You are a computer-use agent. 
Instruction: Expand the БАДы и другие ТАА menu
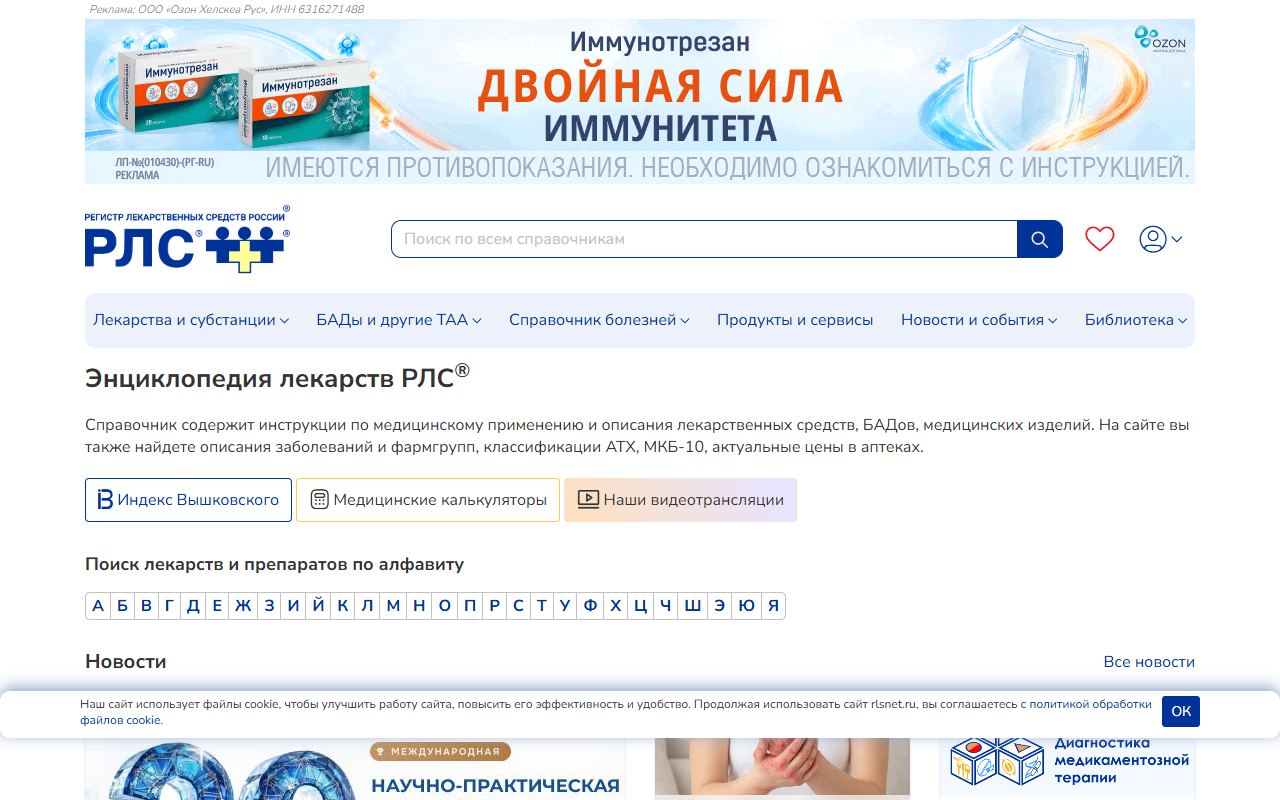click(x=399, y=320)
